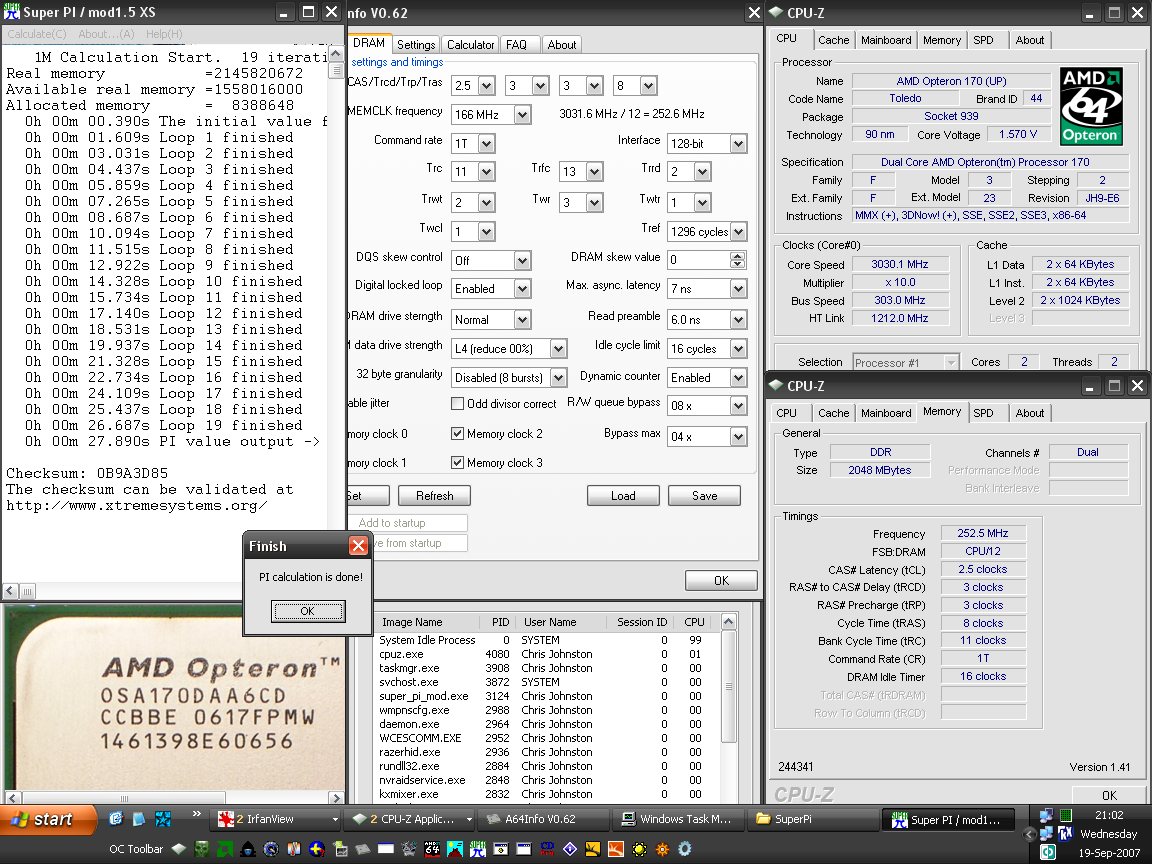The width and height of the screenshot is (1152, 864).
Task: Open the round clock gauge icon in OC Toolbar
Action: (271, 849)
